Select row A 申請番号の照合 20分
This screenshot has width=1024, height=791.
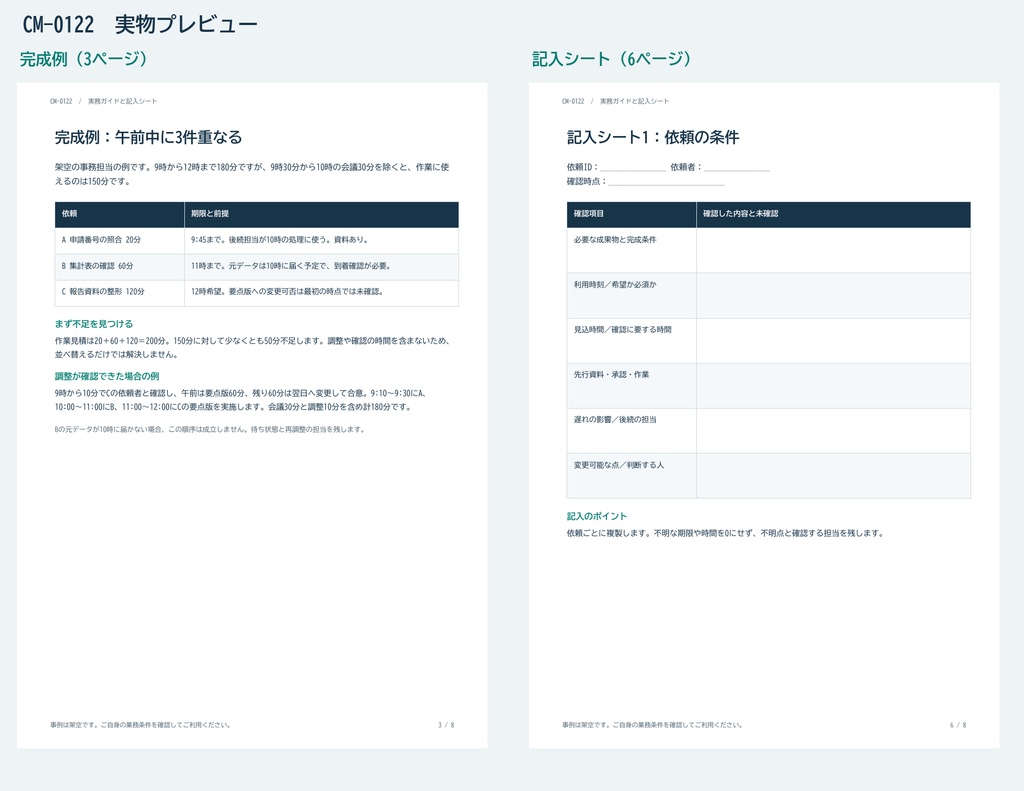pos(257,240)
